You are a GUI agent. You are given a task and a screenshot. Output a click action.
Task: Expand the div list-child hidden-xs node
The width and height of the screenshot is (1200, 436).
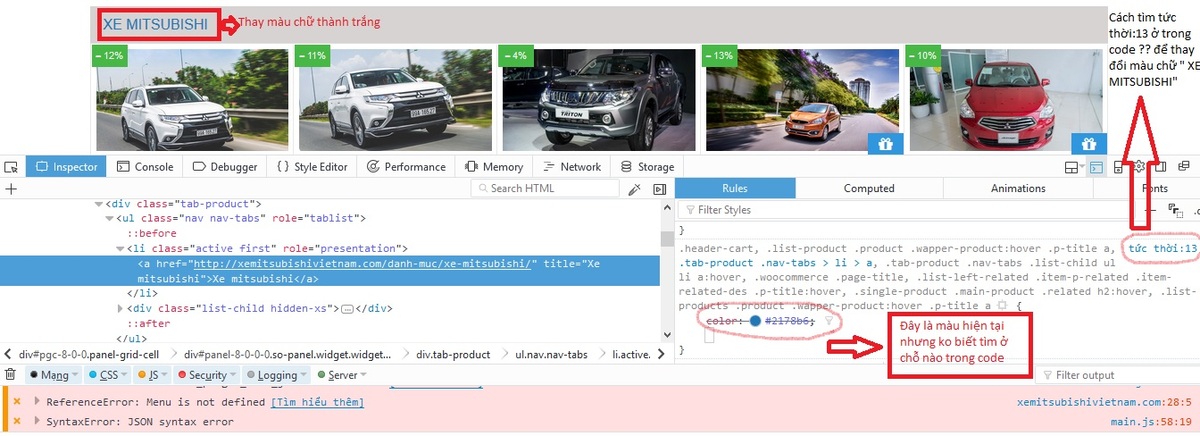tap(119, 309)
